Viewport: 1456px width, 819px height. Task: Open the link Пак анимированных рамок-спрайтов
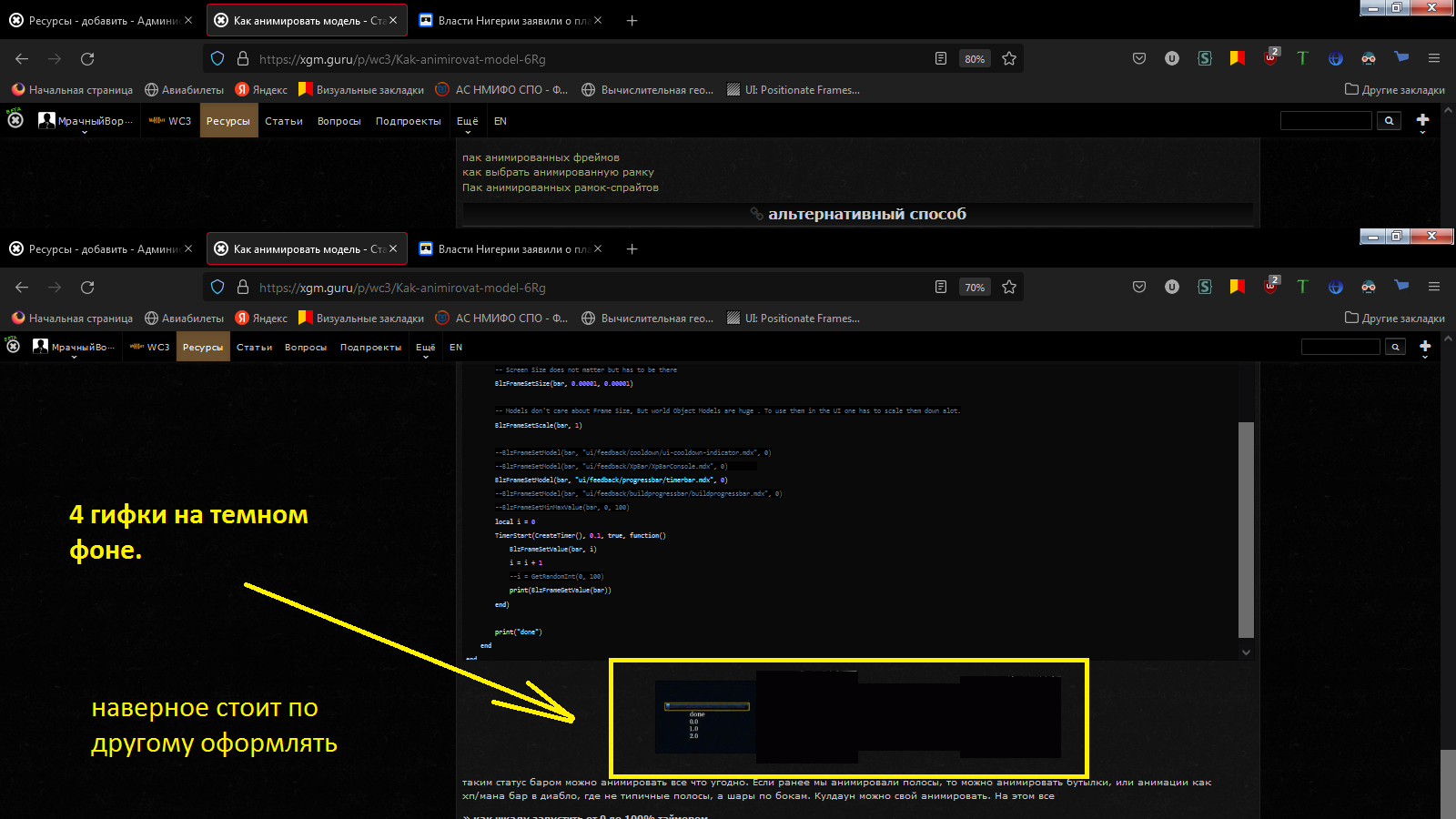[561, 187]
